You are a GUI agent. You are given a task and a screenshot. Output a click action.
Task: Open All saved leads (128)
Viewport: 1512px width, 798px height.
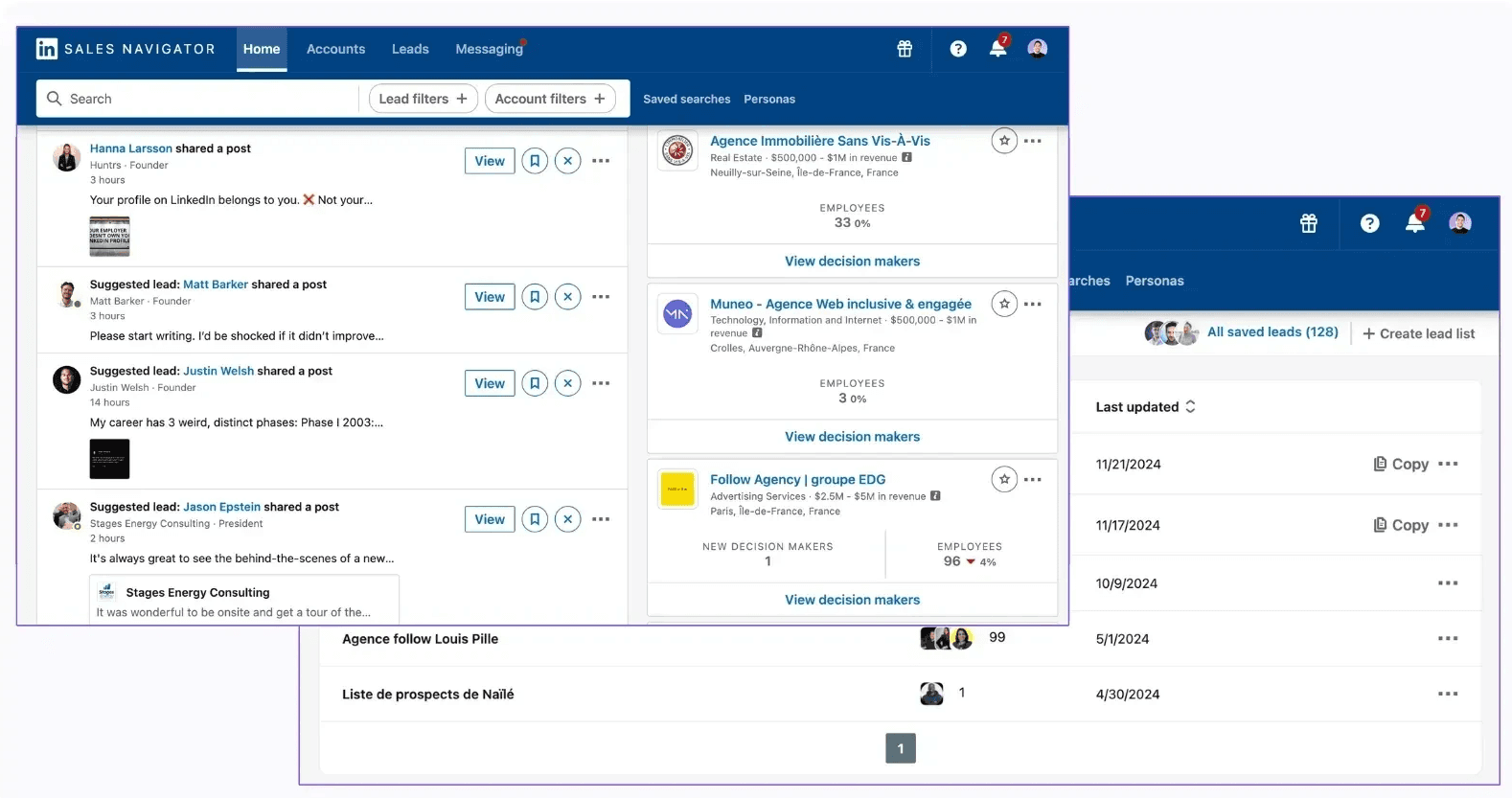pyautogui.click(x=1272, y=331)
